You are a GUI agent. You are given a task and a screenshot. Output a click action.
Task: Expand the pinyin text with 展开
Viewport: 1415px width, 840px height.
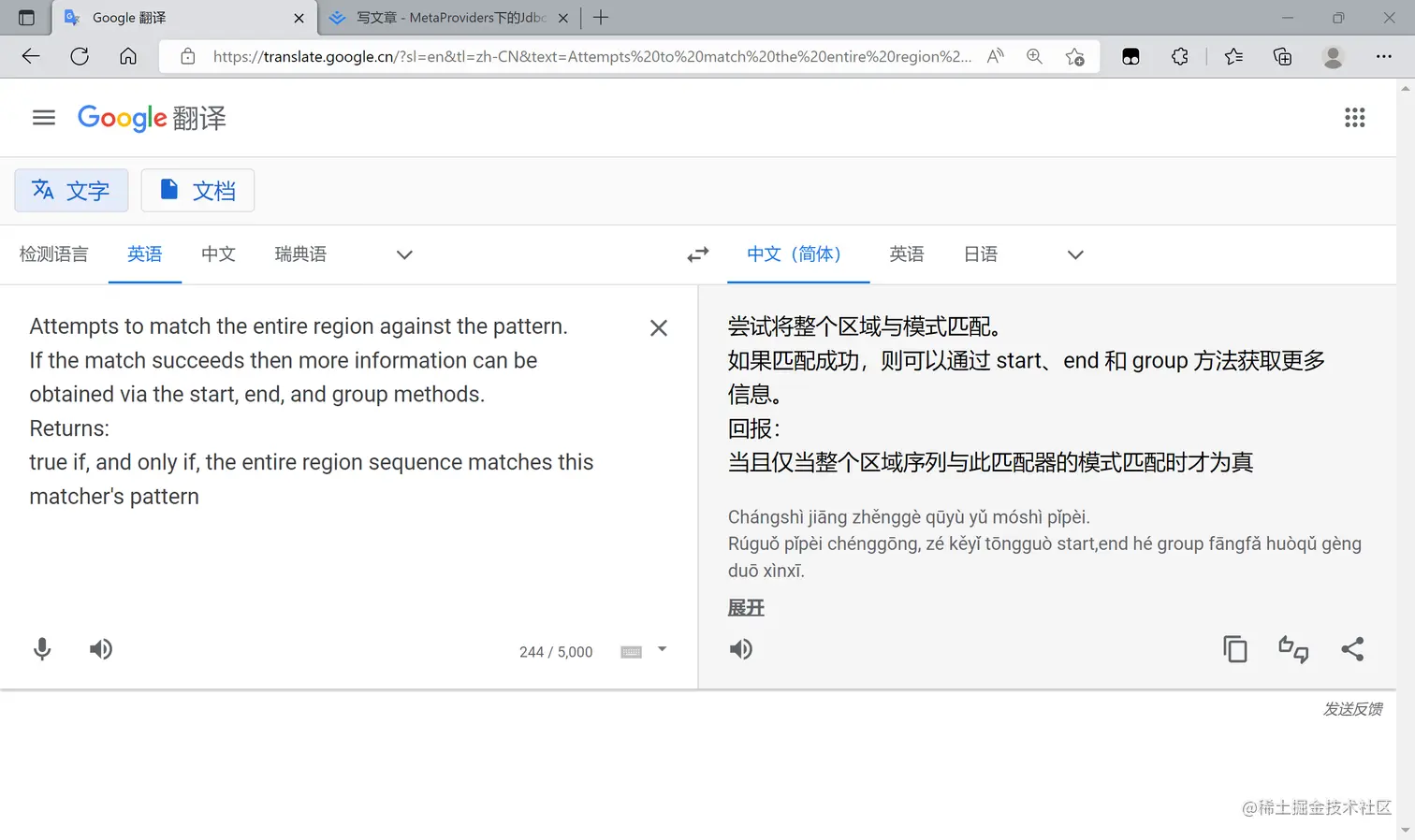(746, 608)
